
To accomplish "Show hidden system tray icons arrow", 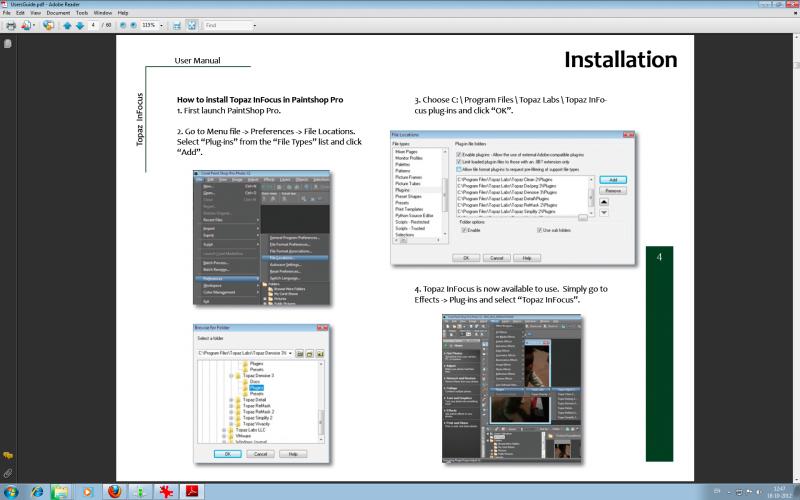I will click(x=728, y=493).
